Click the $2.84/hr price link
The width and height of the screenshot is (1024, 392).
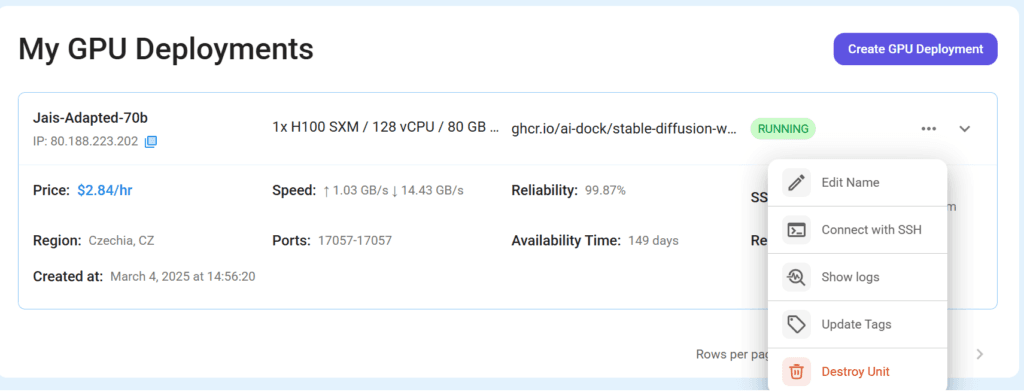pos(105,191)
